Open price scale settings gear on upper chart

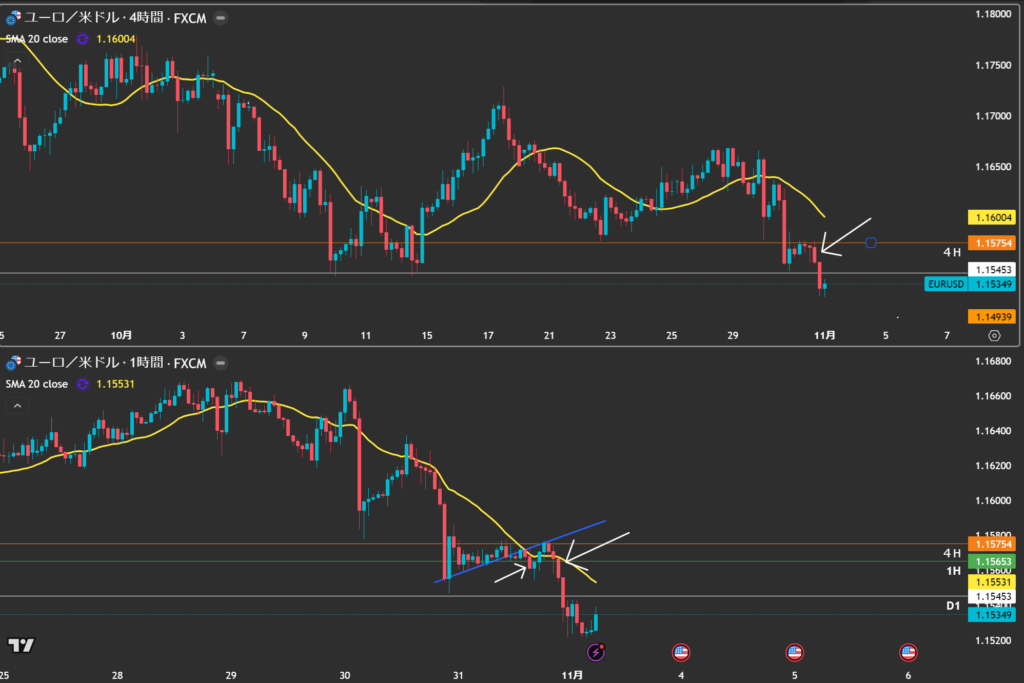click(994, 336)
